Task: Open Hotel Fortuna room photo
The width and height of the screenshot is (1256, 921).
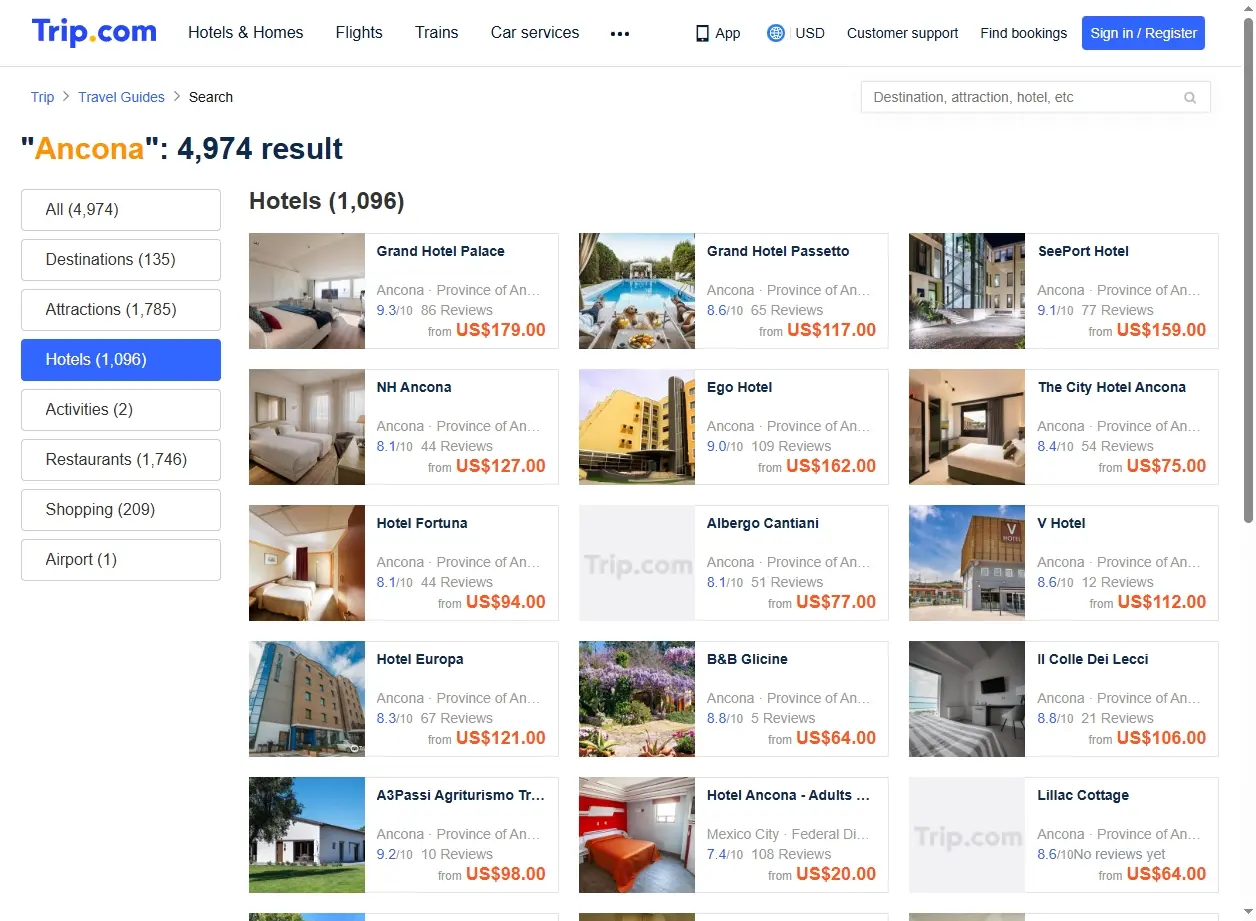Action: (x=307, y=563)
